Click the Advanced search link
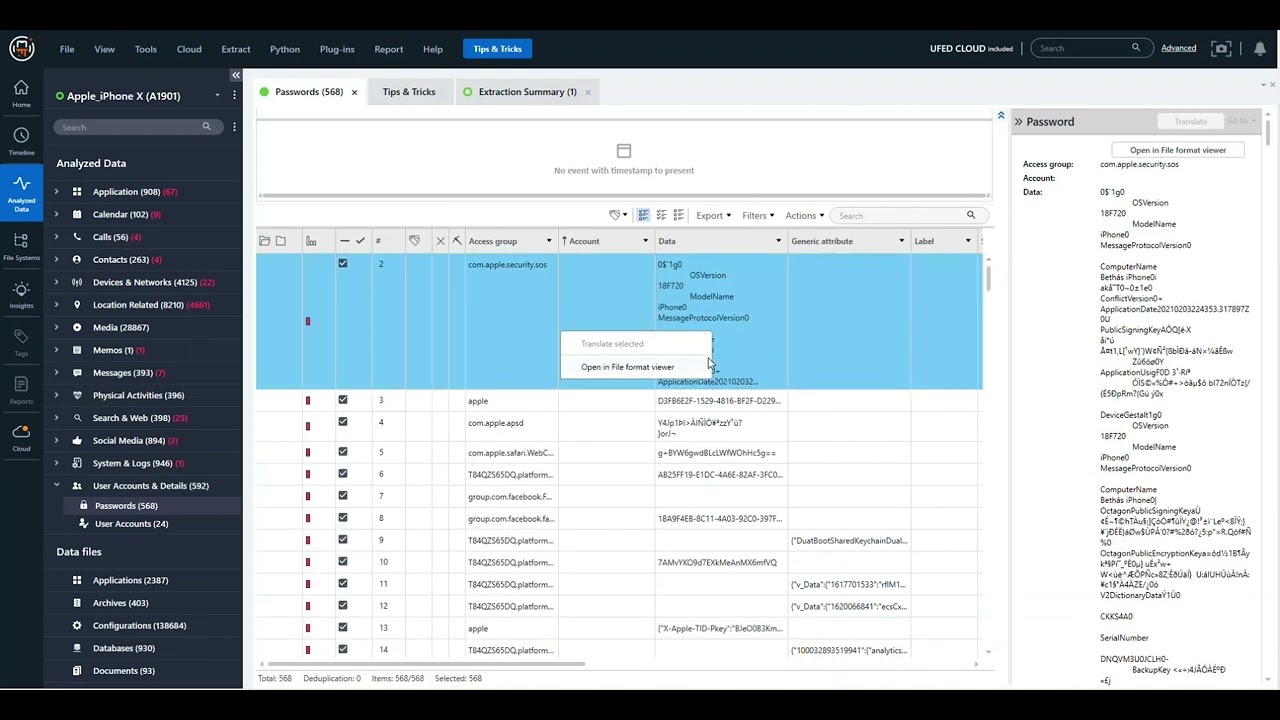 (1178, 48)
